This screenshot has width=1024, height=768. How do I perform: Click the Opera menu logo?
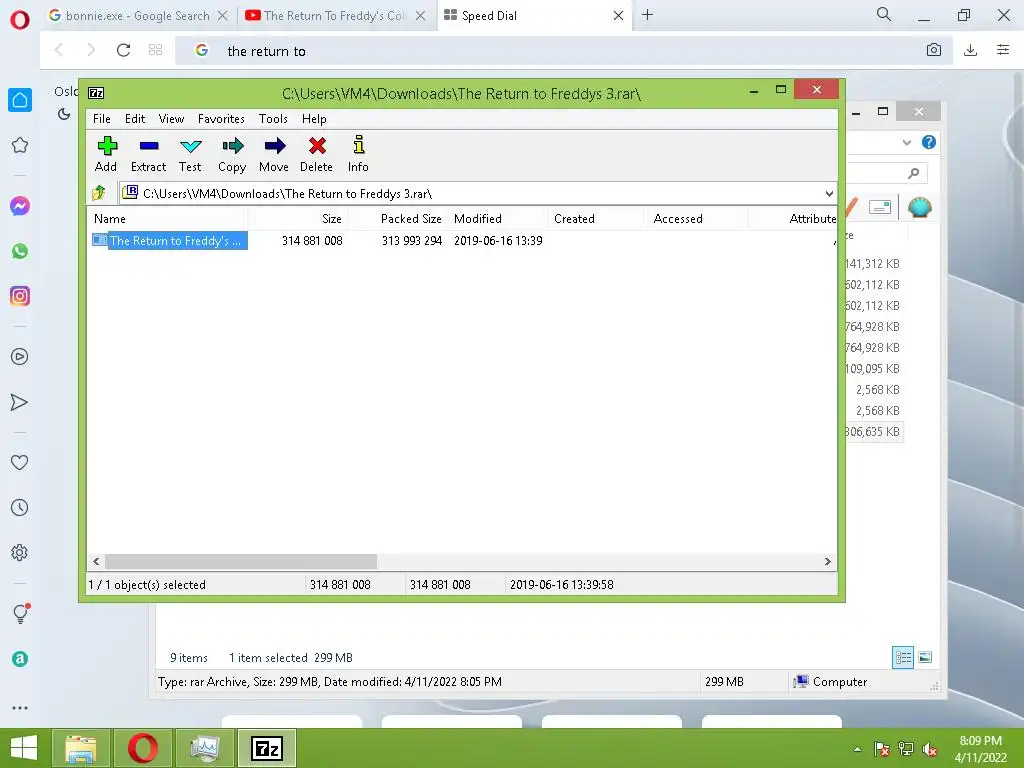(x=20, y=20)
